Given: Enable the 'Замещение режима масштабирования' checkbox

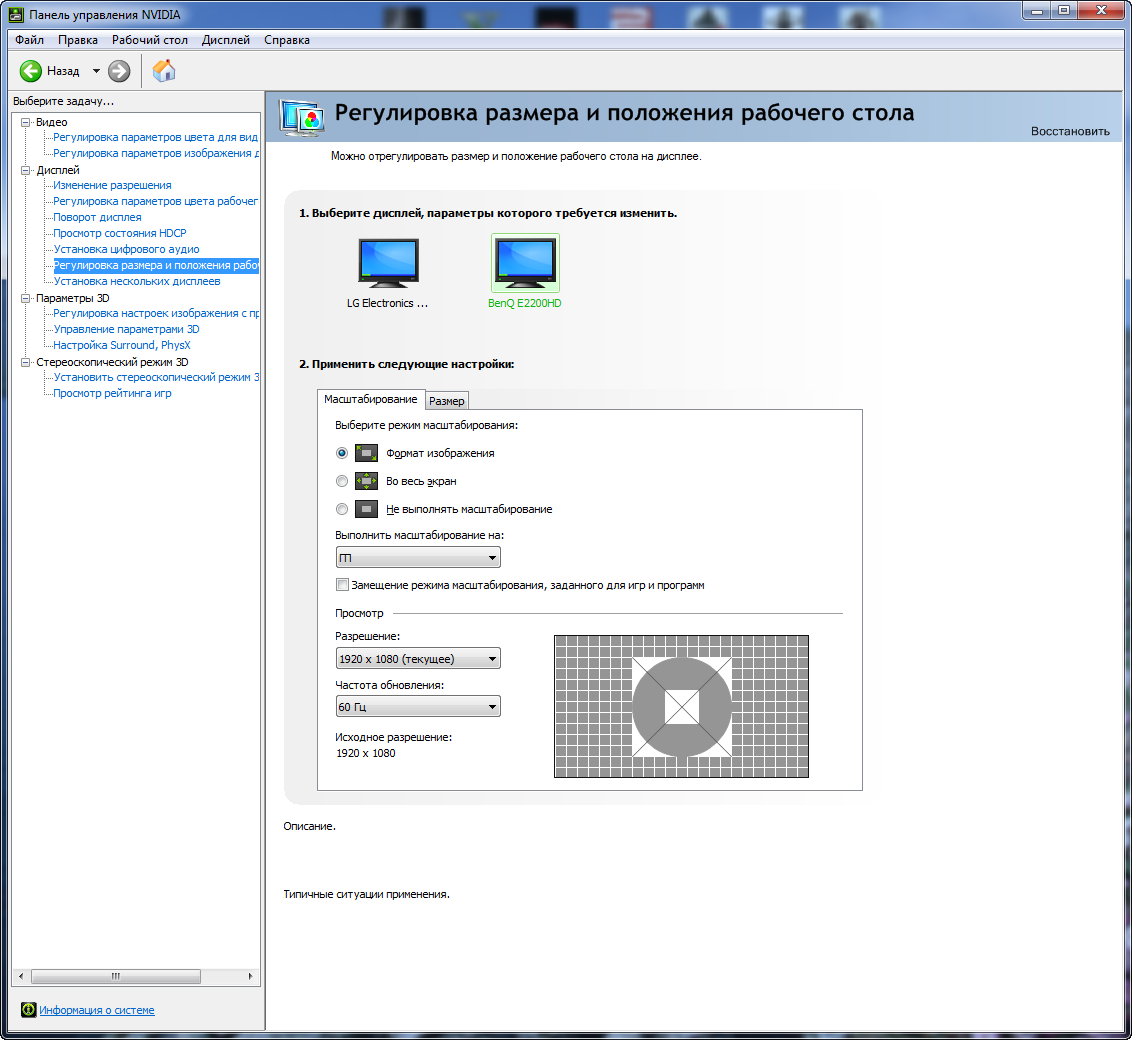Looking at the screenshot, I should 343,585.
